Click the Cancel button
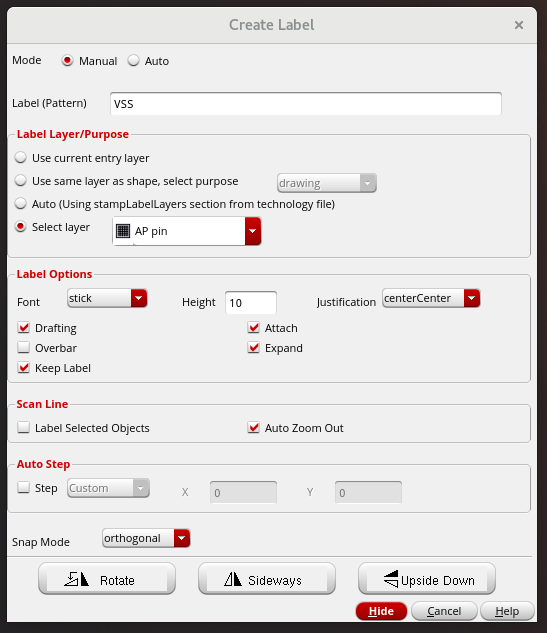The width and height of the screenshot is (547, 633). pos(444,611)
